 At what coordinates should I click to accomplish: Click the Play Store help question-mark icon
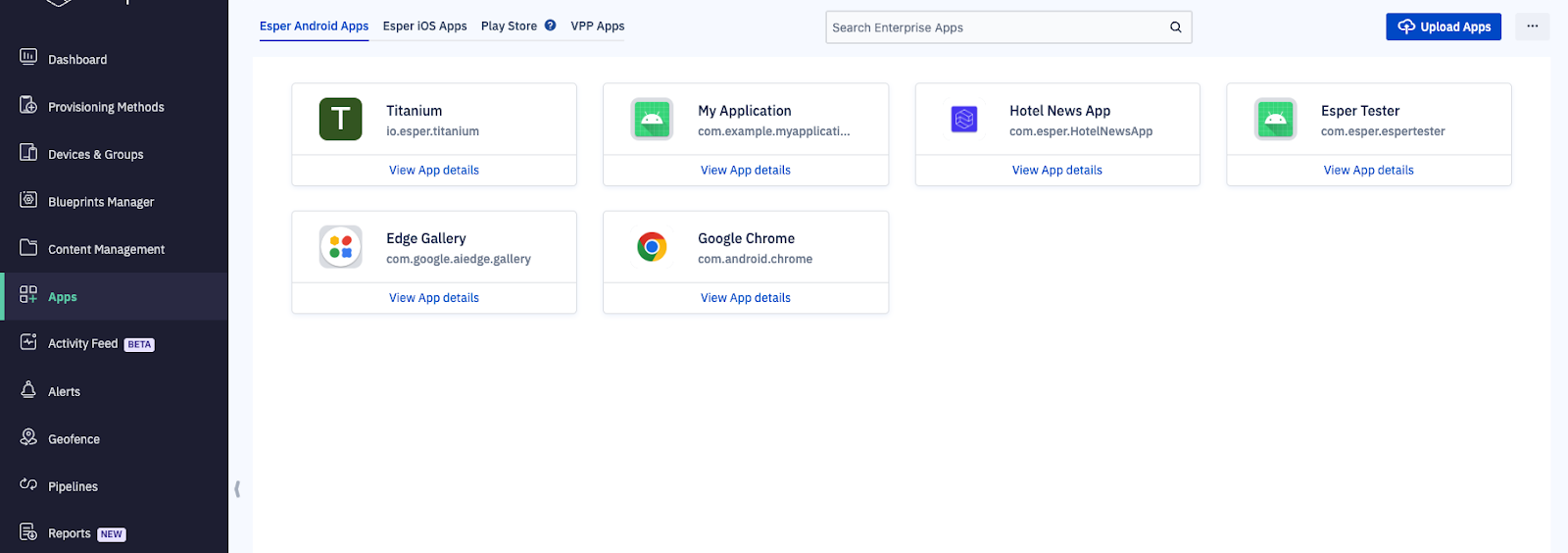pos(551,25)
